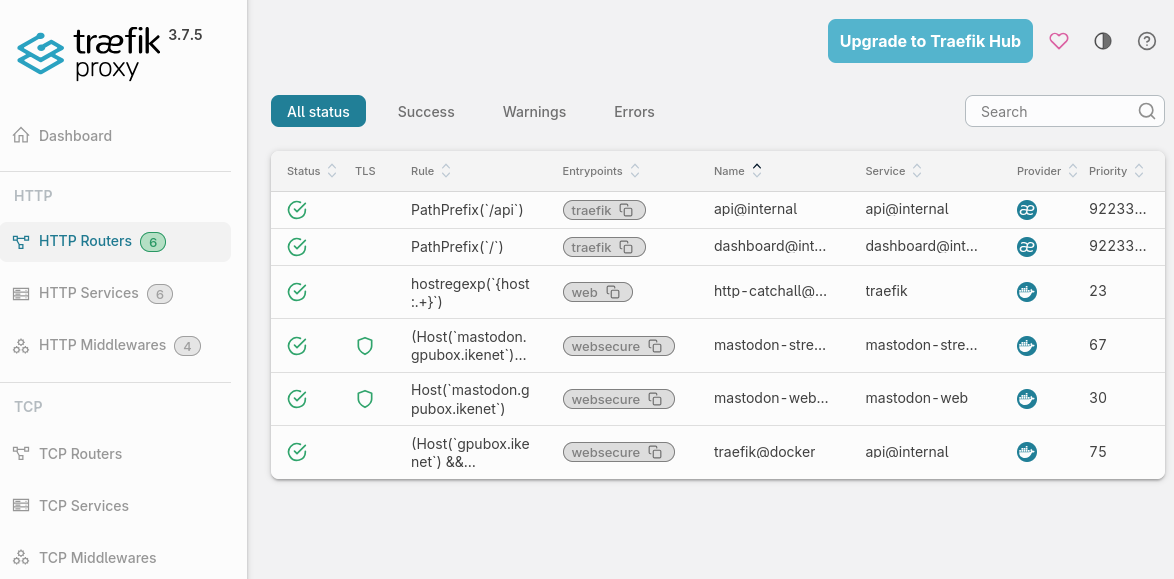Select the Success filter tab
Image resolution: width=1174 pixels, height=579 pixels.
pos(426,112)
